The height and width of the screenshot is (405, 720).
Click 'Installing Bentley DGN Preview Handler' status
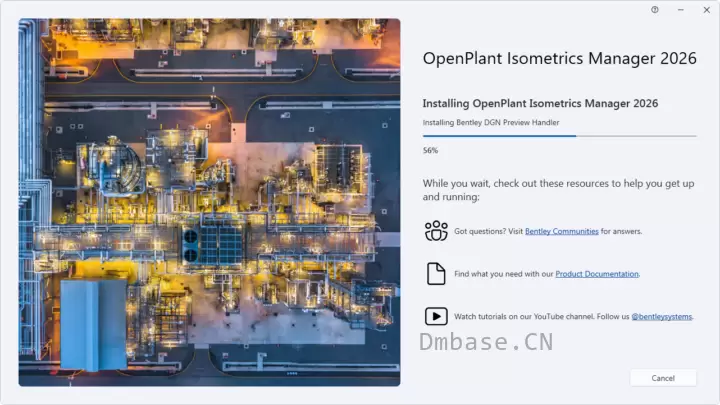491,123
